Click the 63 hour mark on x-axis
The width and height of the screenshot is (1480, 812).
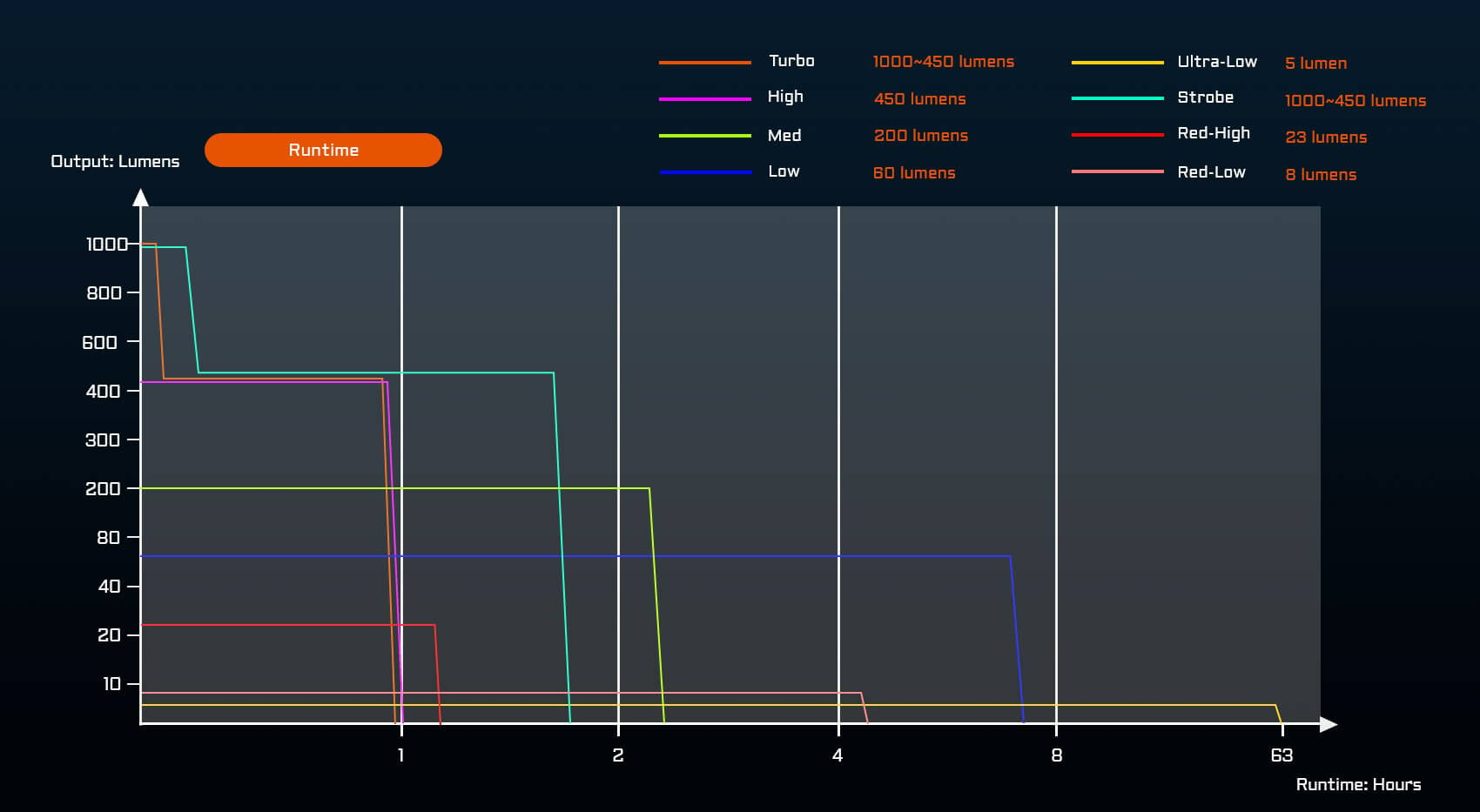pos(1282,755)
